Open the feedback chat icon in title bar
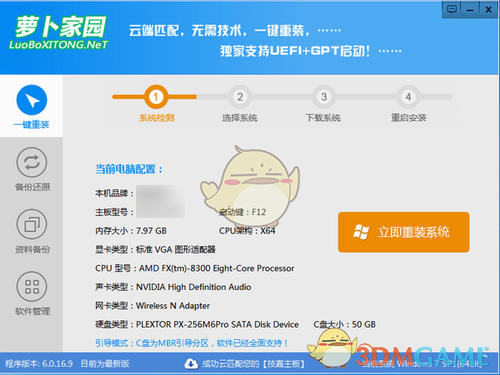Image resolution: width=500 pixels, height=375 pixels. click(452, 9)
